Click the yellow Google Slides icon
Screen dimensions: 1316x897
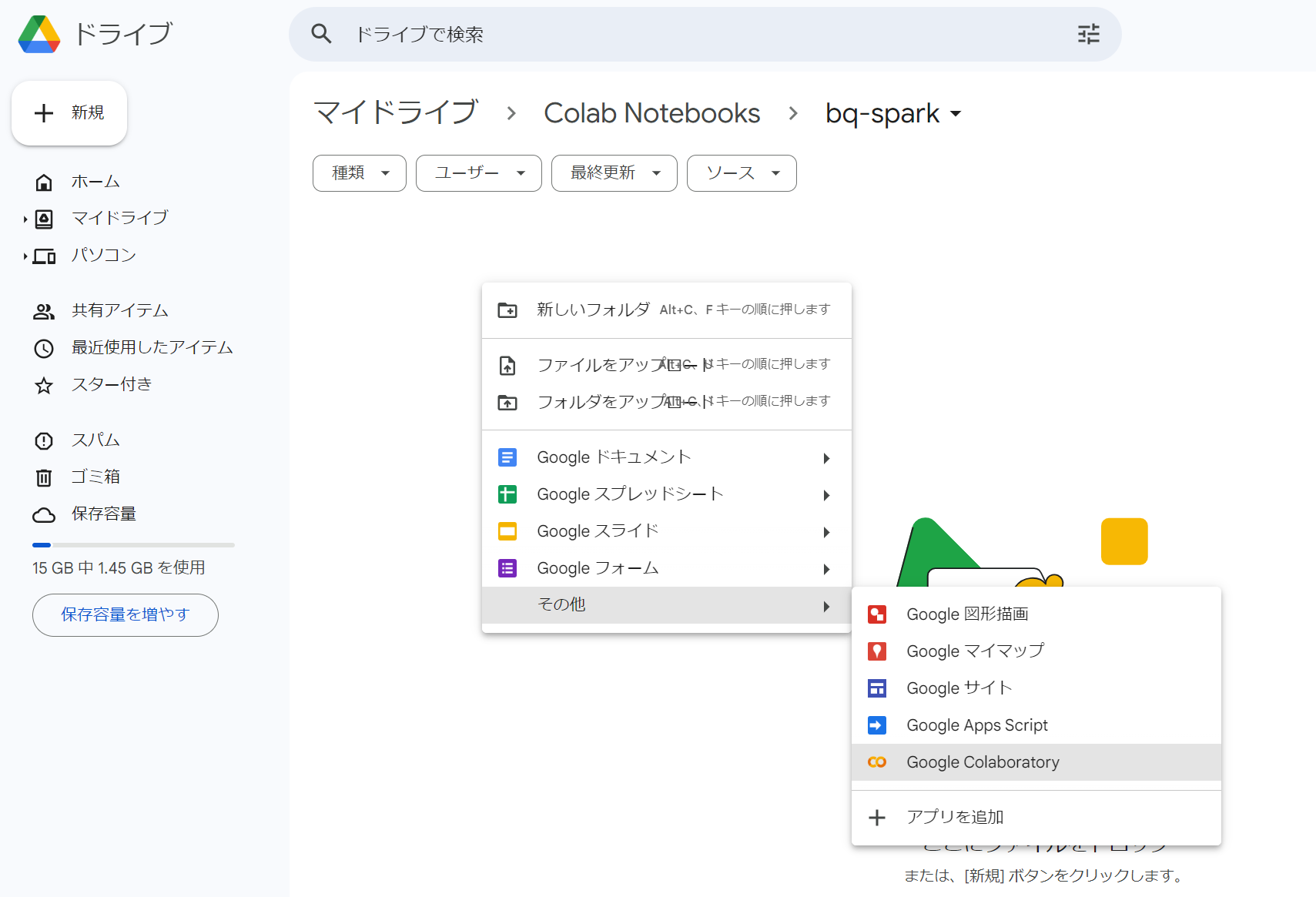(507, 532)
